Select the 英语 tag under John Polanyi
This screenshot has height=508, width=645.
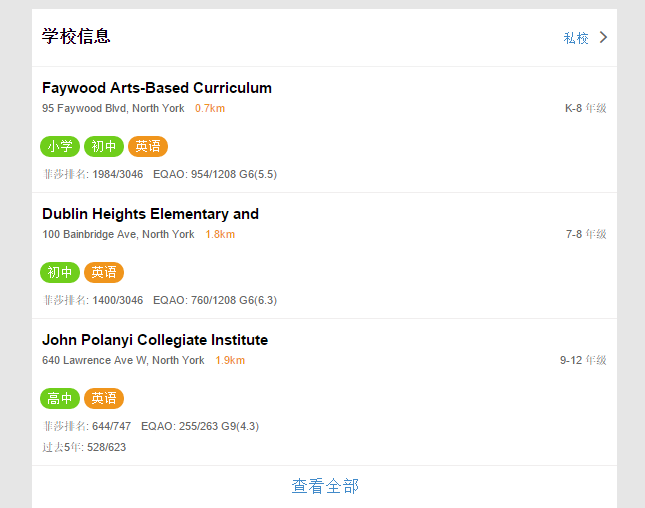pos(104,399)
